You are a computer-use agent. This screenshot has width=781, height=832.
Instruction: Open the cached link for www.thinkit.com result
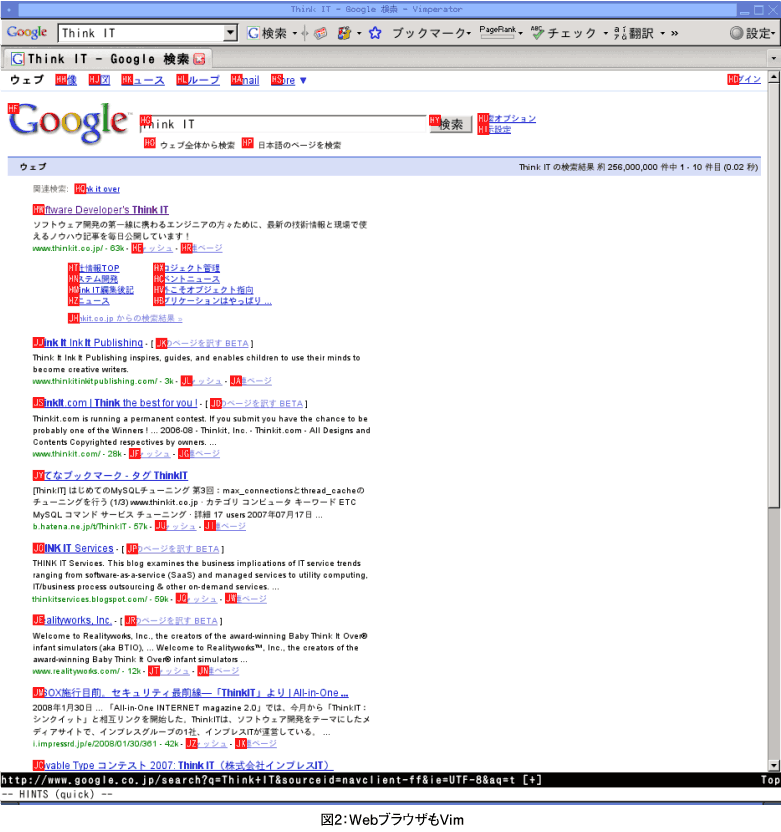[x=150, y=454]
